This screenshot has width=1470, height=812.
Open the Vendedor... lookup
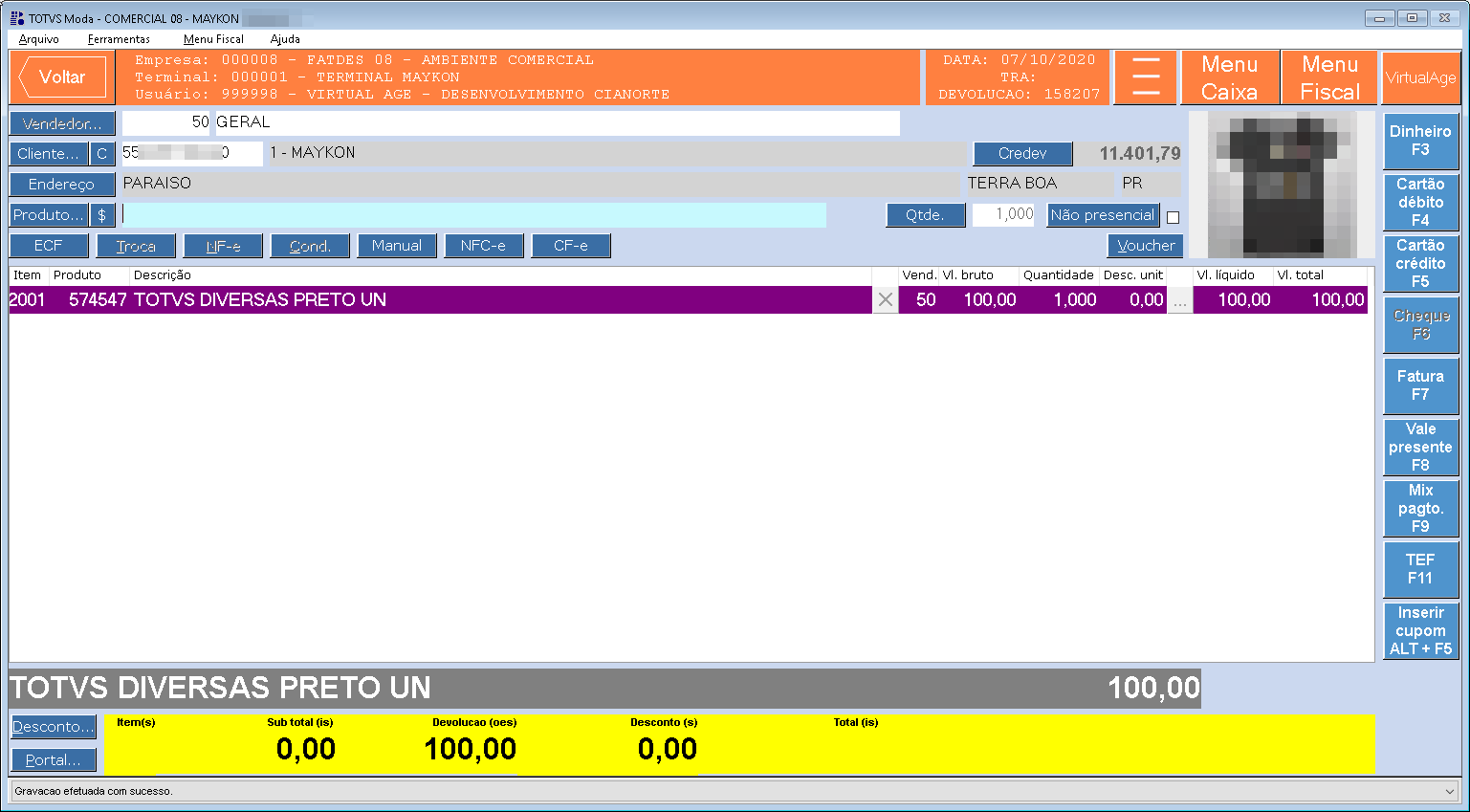pos(62,124)
